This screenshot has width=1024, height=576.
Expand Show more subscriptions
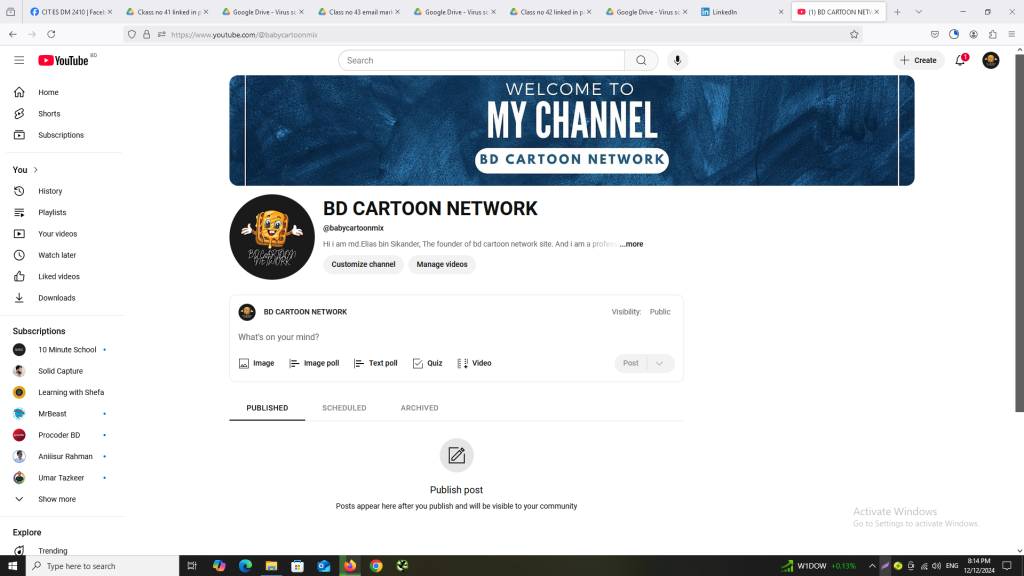tap(56, 499)
